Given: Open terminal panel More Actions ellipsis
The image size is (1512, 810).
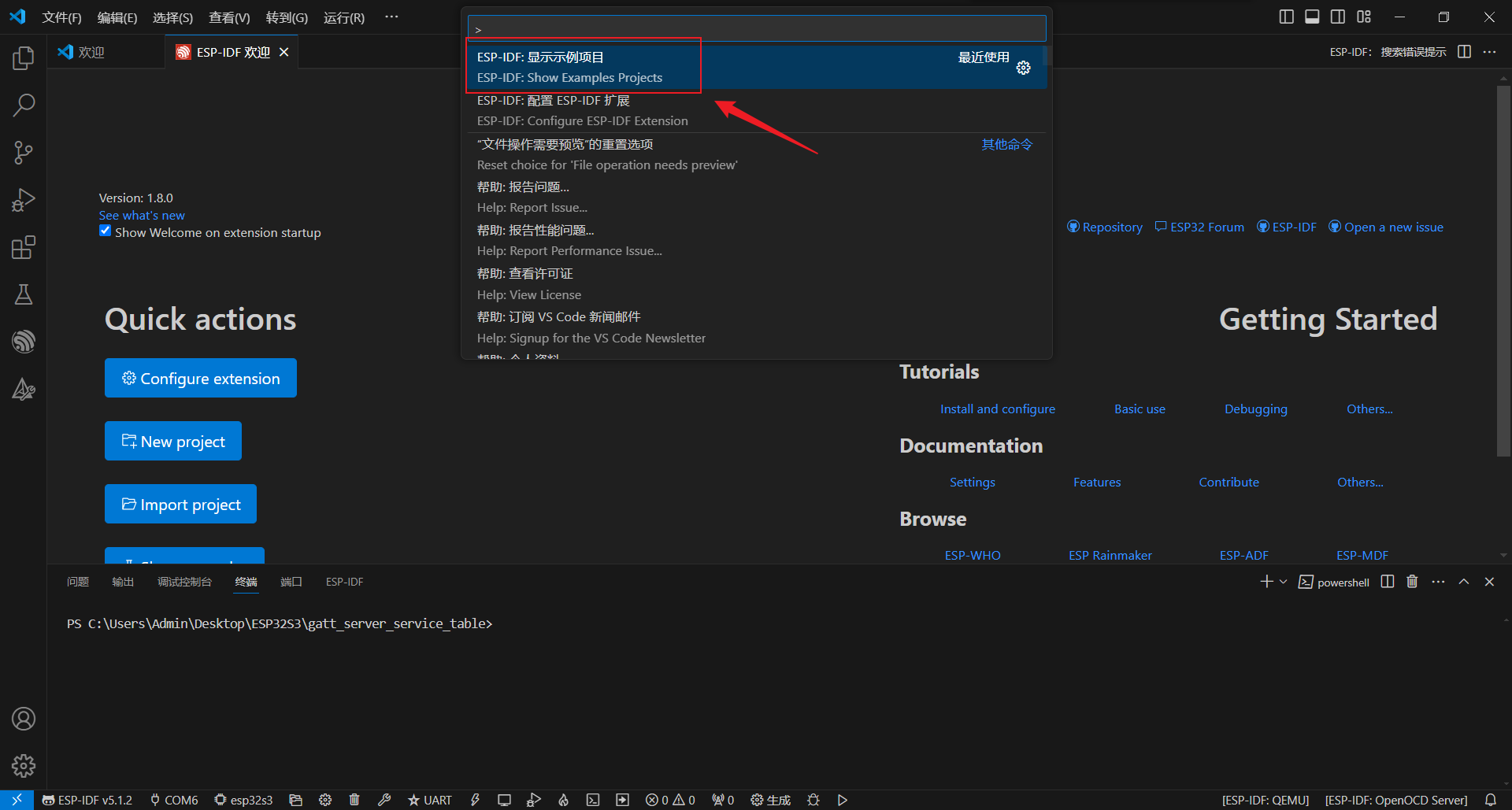Looking at the screenshot, I should pos(1438,582).
